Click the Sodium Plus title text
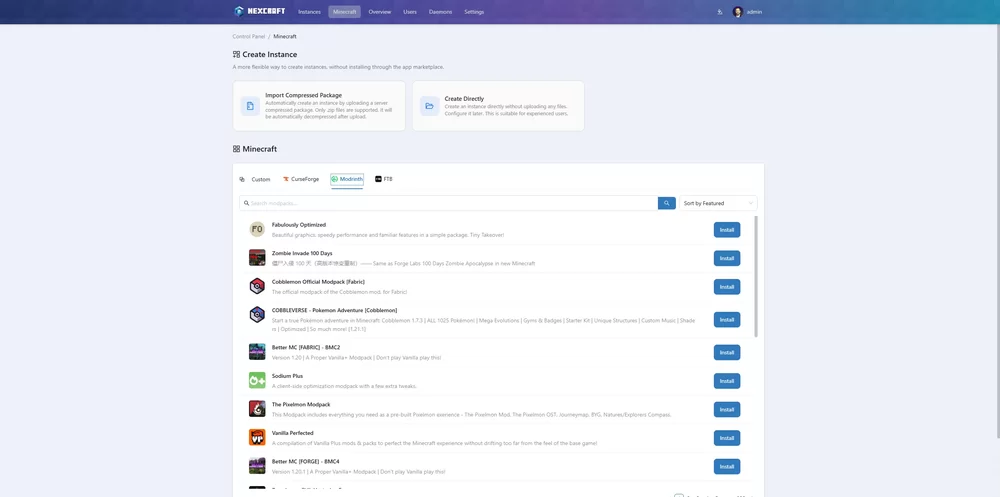 click(x=288, y=376)
